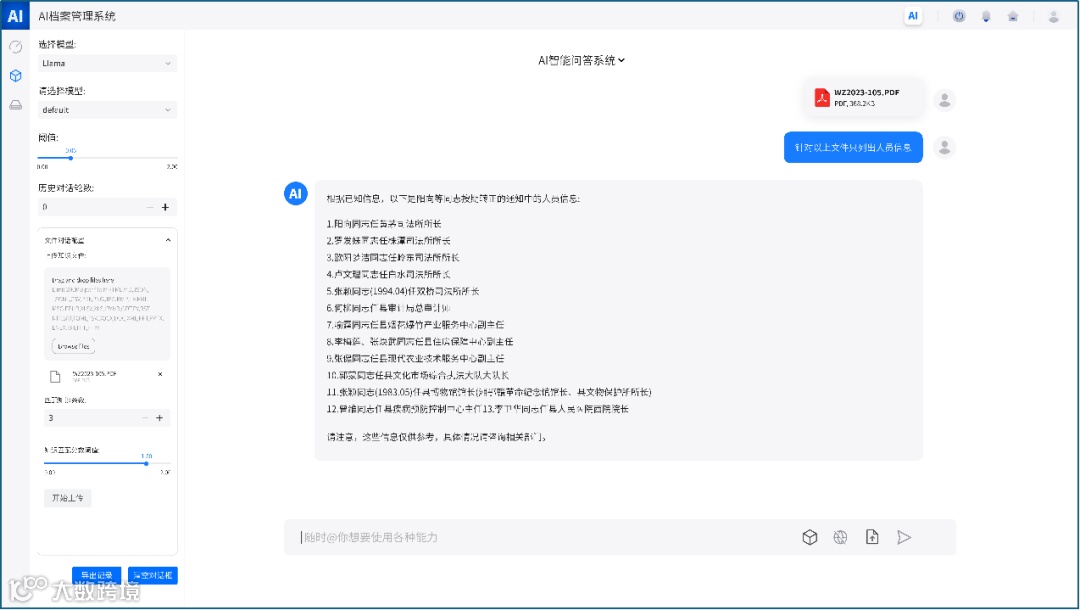The image size is (1080, 610).
Task: Click the power icon in top header
Action: [x=959, y=16]
